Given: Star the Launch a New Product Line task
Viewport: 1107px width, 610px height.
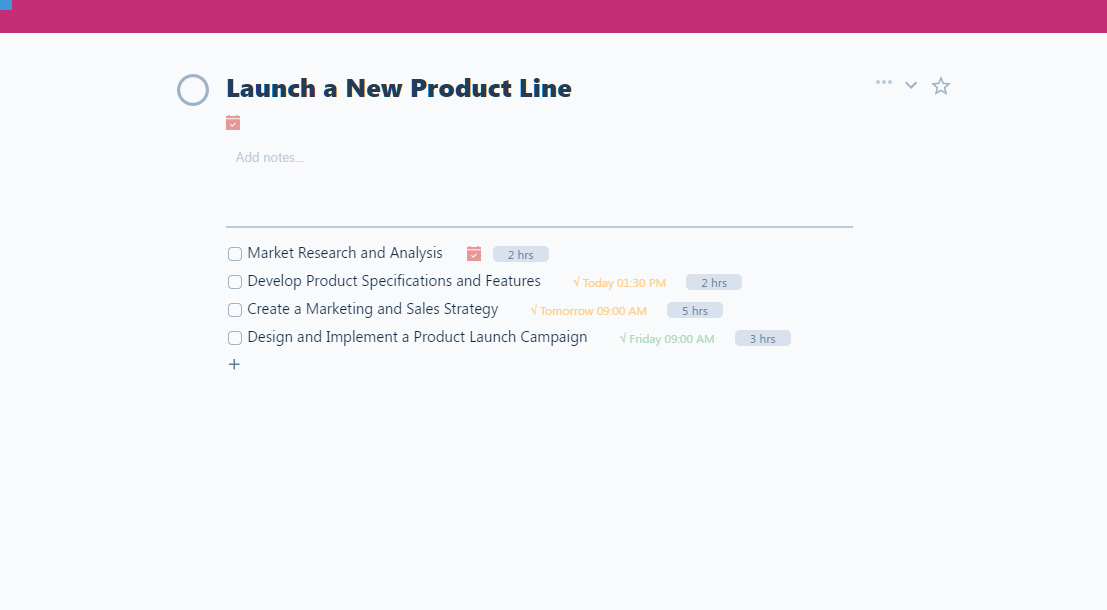Looking at the screenshot, I should tap(941, 86).
